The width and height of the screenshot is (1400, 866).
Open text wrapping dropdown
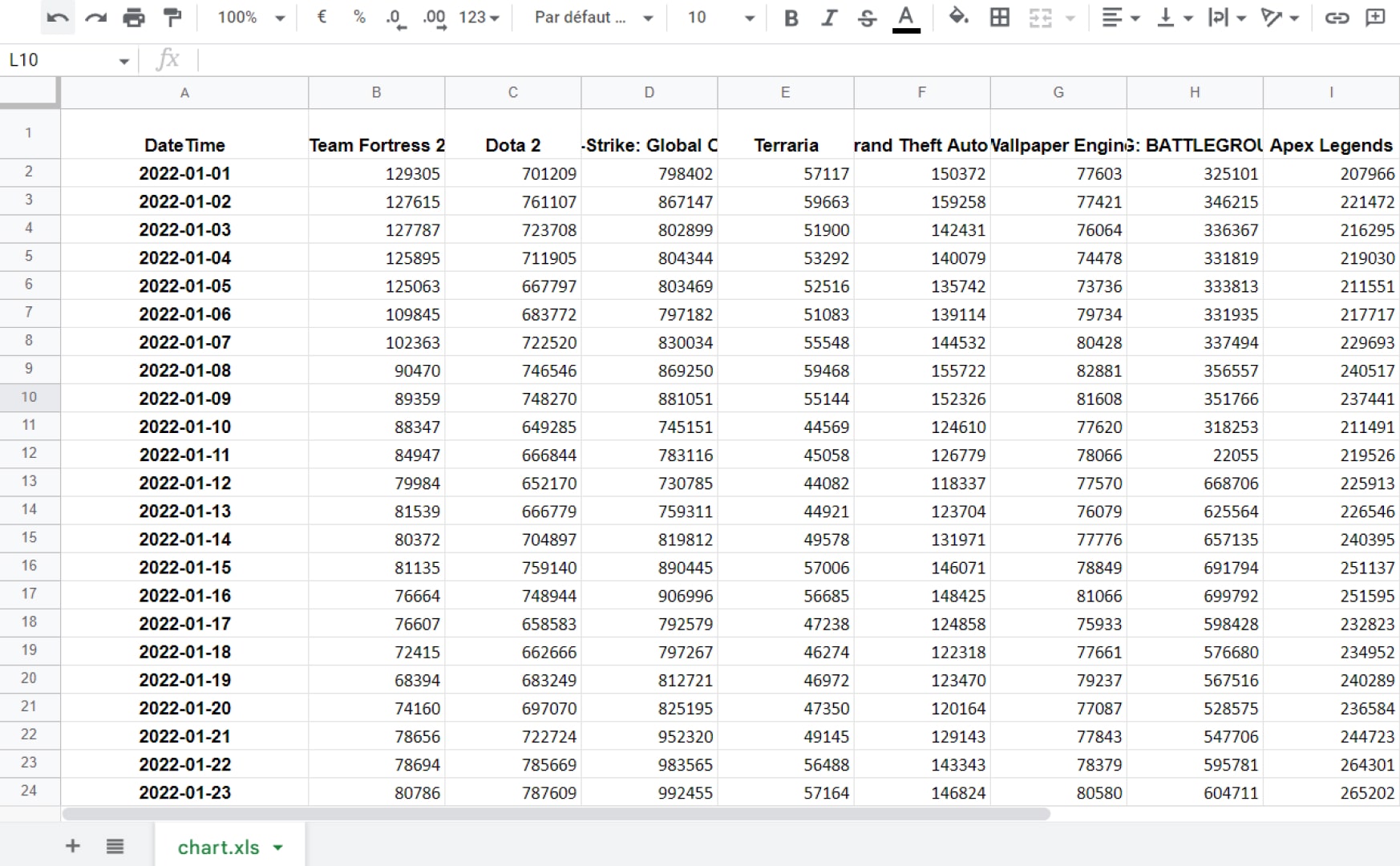click(1227, 18)
